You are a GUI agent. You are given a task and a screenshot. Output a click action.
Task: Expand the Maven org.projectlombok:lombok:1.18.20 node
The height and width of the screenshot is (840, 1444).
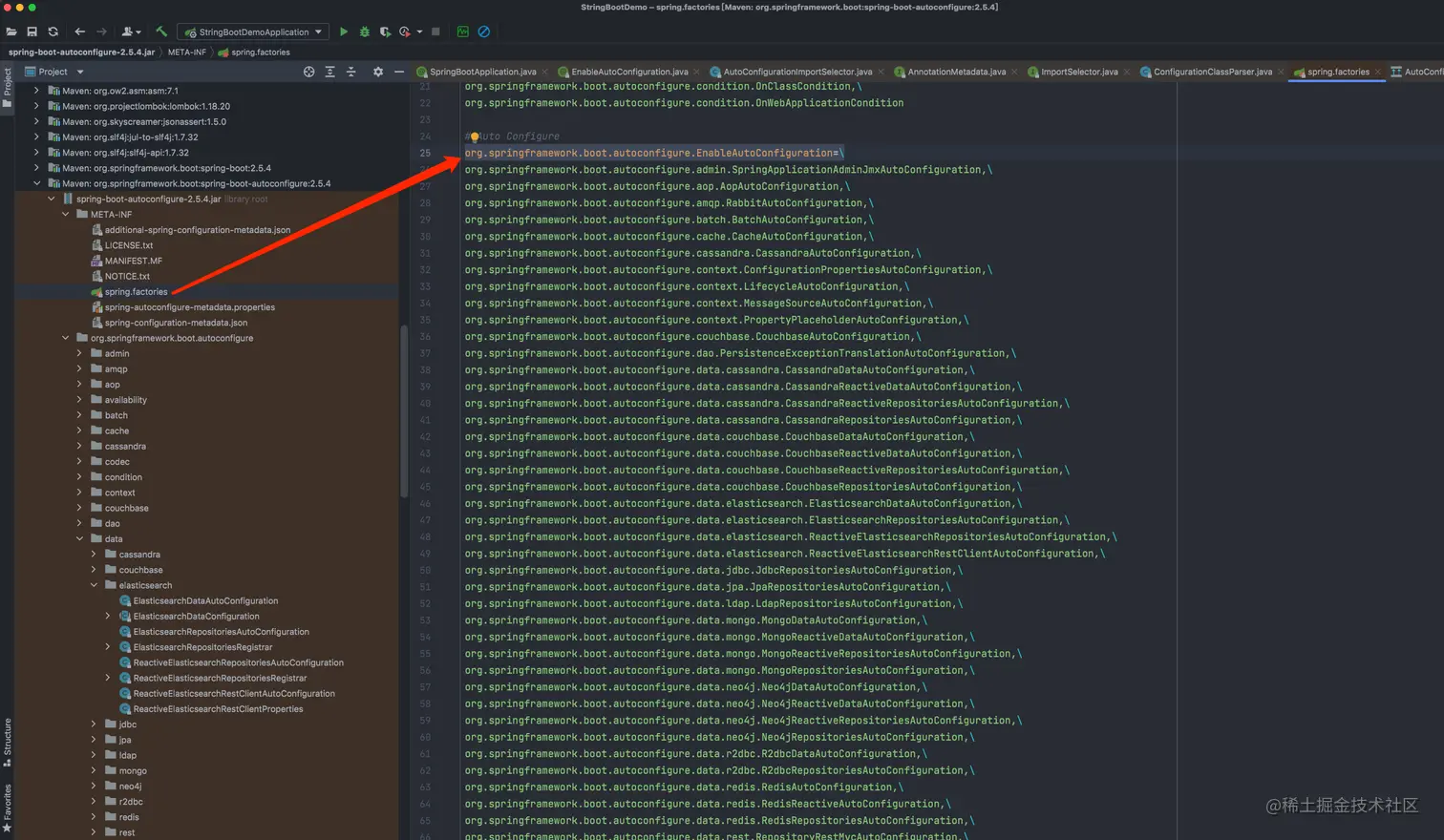tap(36, 106)
